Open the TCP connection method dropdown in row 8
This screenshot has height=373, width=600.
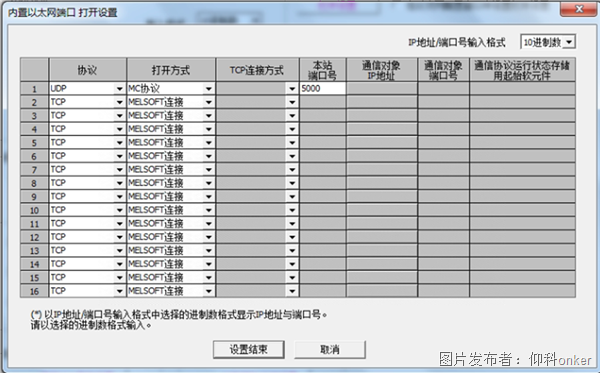pos(292,183)
